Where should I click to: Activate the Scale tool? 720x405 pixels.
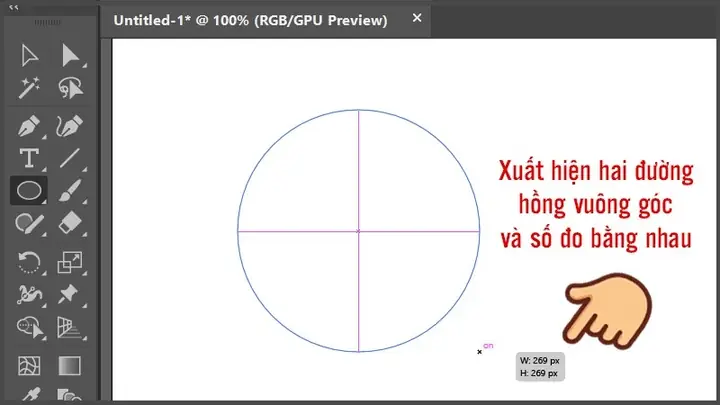coord(70,262)
